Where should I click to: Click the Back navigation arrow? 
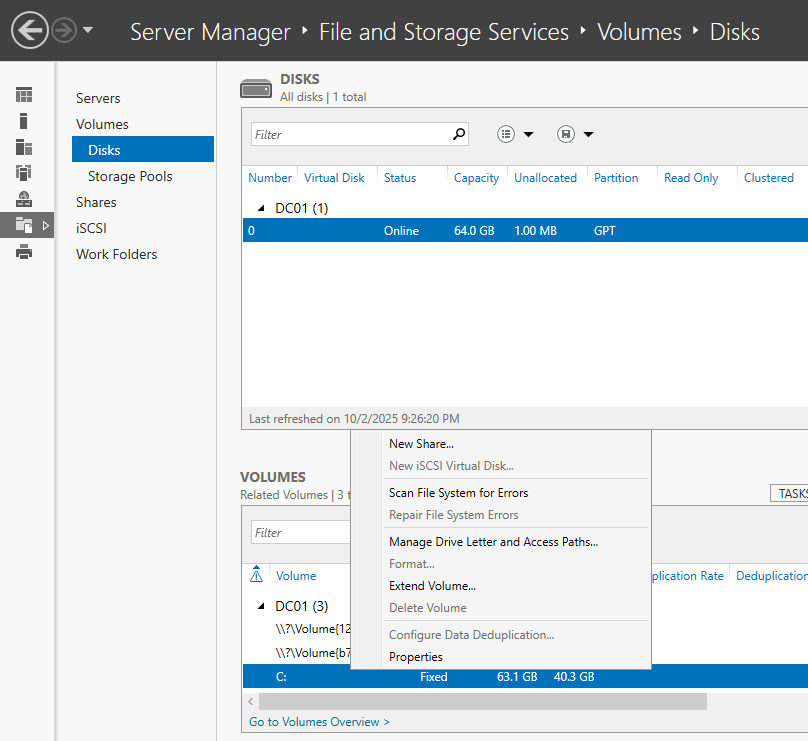30,31
